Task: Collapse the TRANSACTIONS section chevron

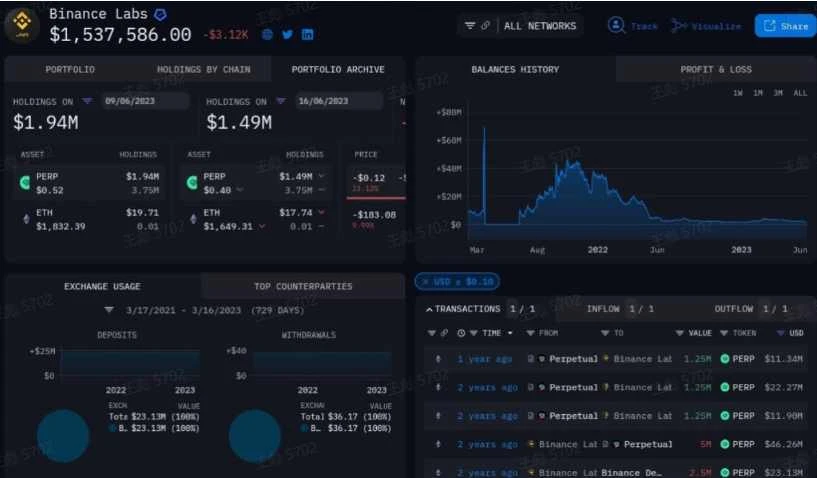Action: [429, 309]
